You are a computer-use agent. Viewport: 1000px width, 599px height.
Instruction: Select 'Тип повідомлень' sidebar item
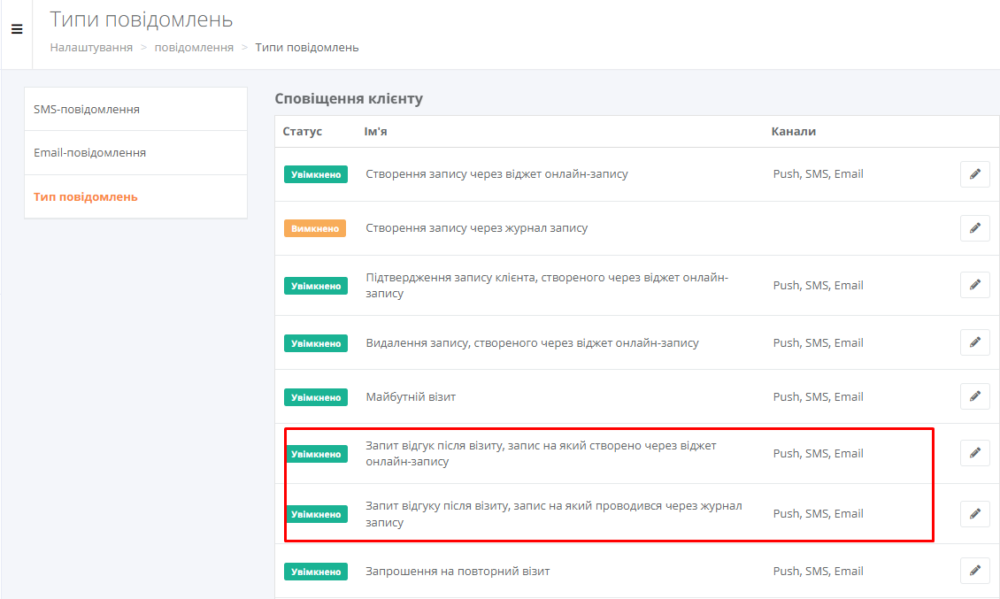click(86, 197)
